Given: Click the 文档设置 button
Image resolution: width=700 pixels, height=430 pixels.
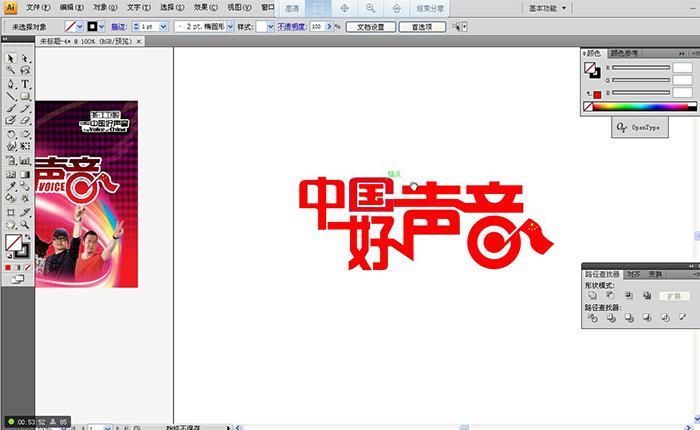Looking at the screenshot, I should 371,27.
